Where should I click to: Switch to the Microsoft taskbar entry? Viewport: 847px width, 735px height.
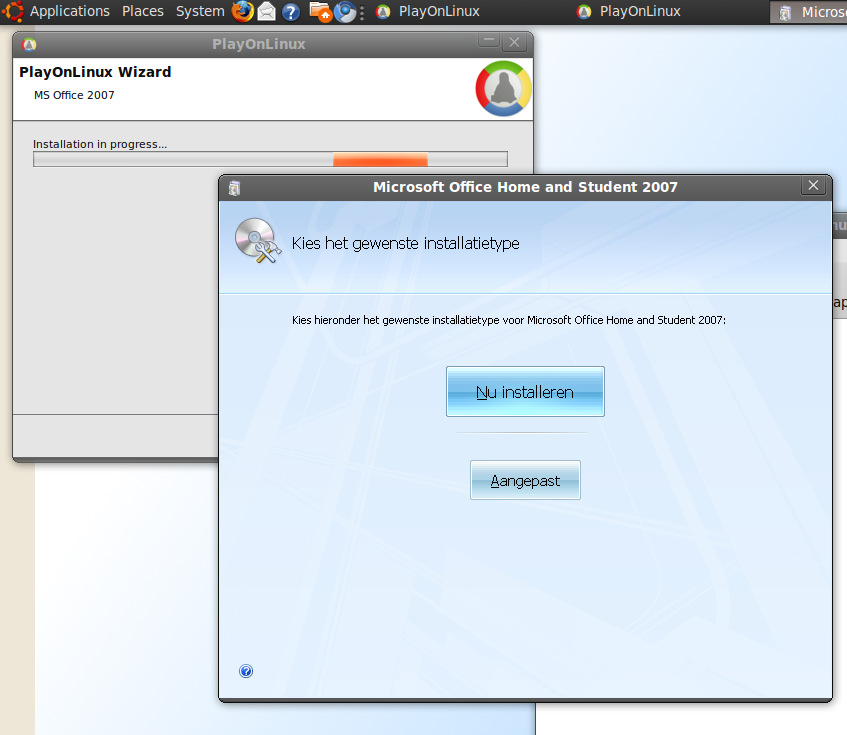[x=809, y=12]
